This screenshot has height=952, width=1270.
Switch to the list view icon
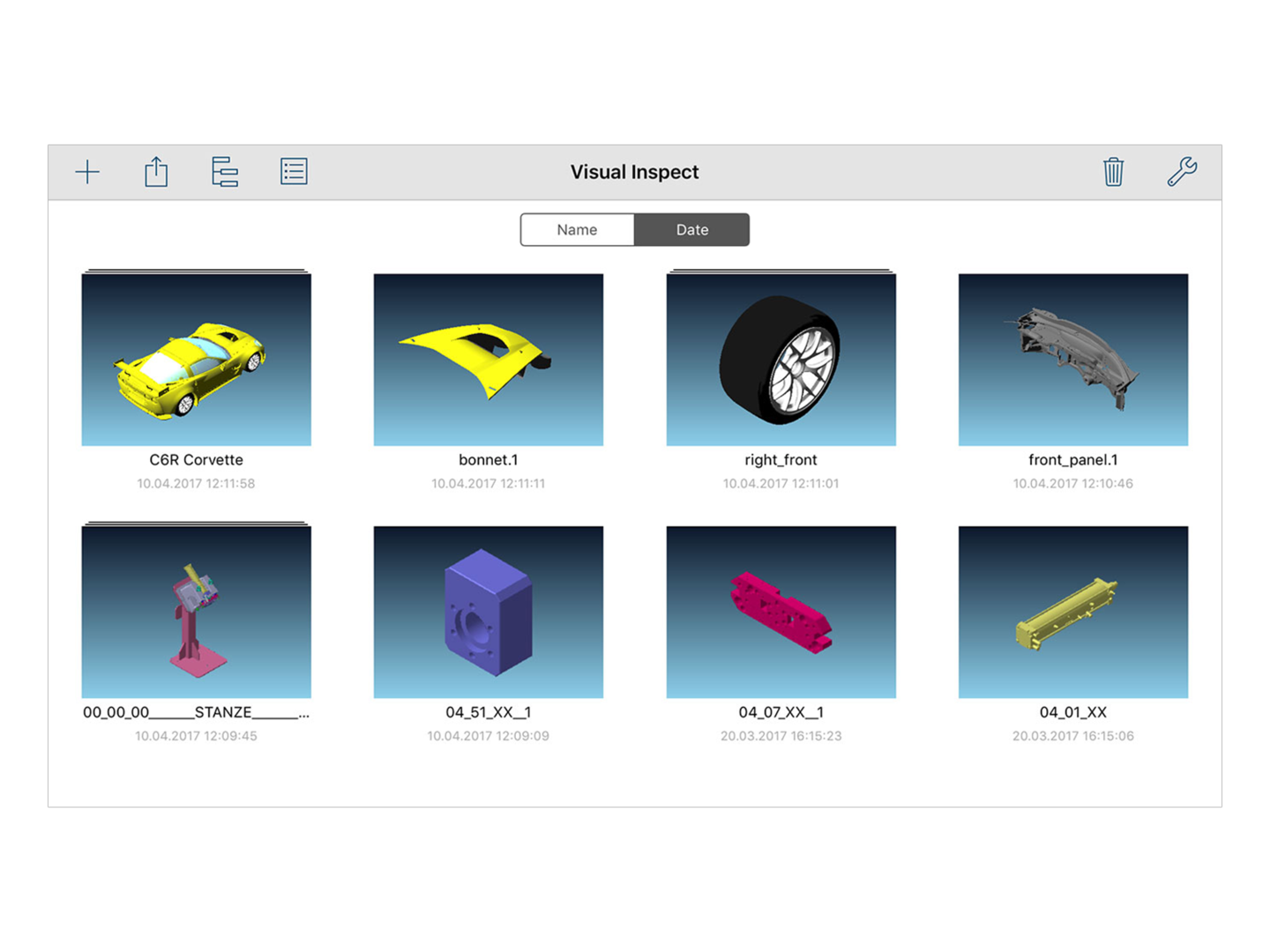coord(294,171)
